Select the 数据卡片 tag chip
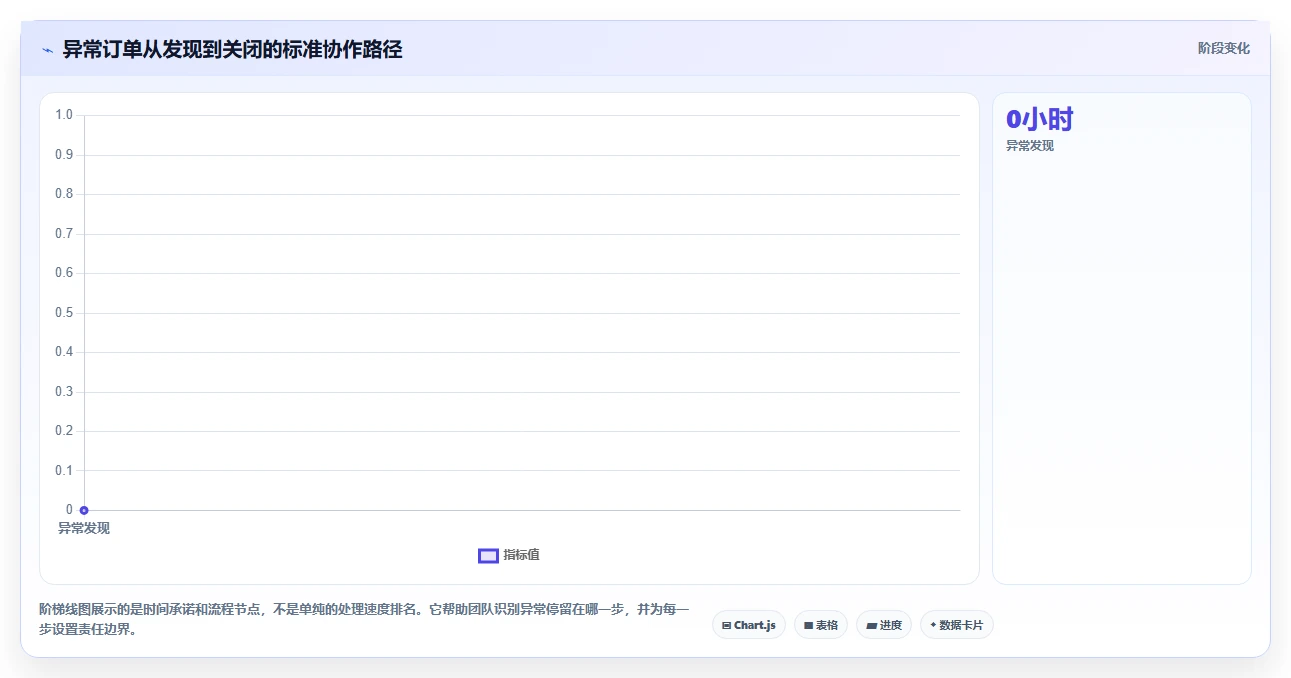Screen dimensions: 1291x678 [x=957, y=625]
